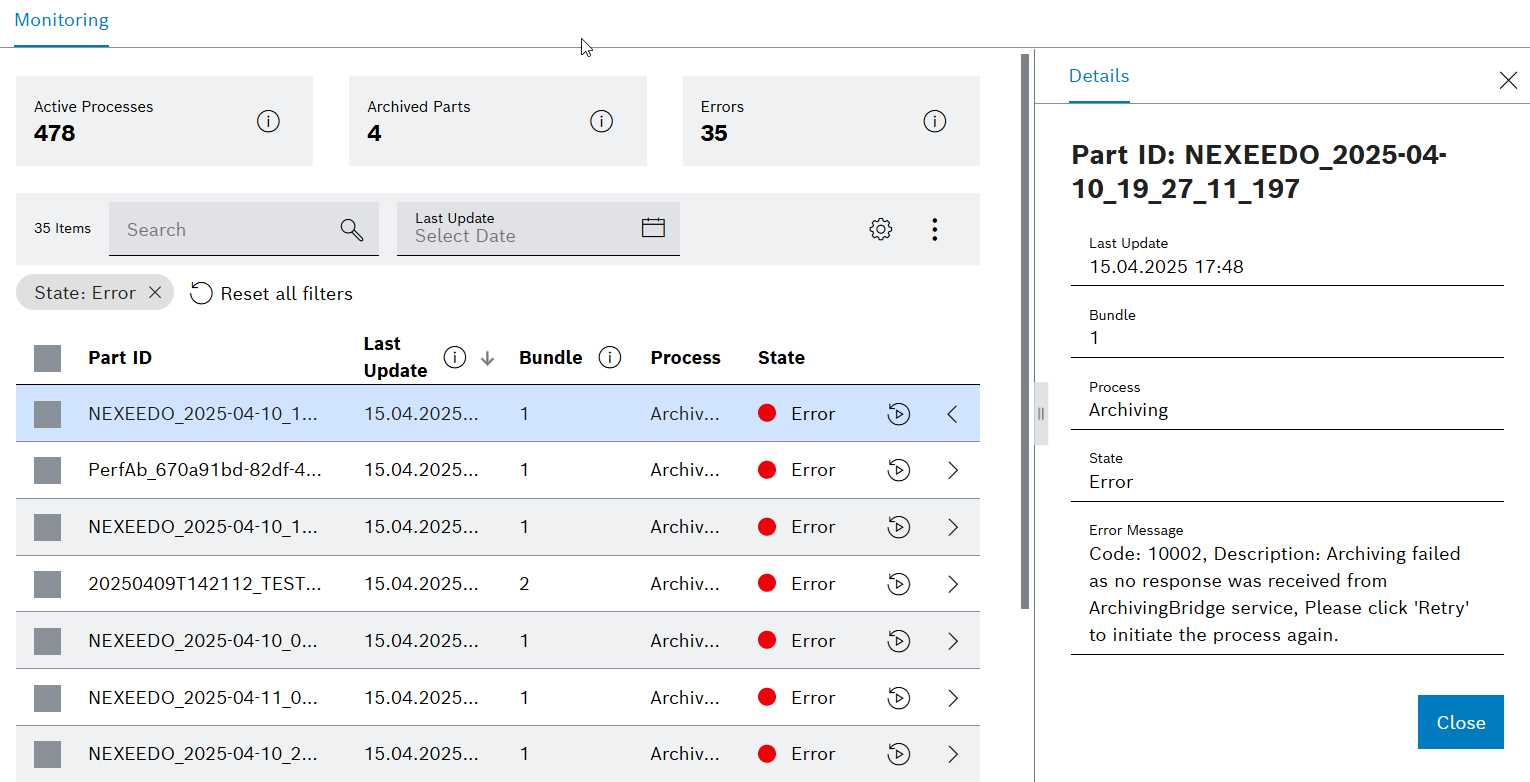Collapse details chevron on highlighted row
This screenshot has height=782, width=1530.
pos(952,413)
